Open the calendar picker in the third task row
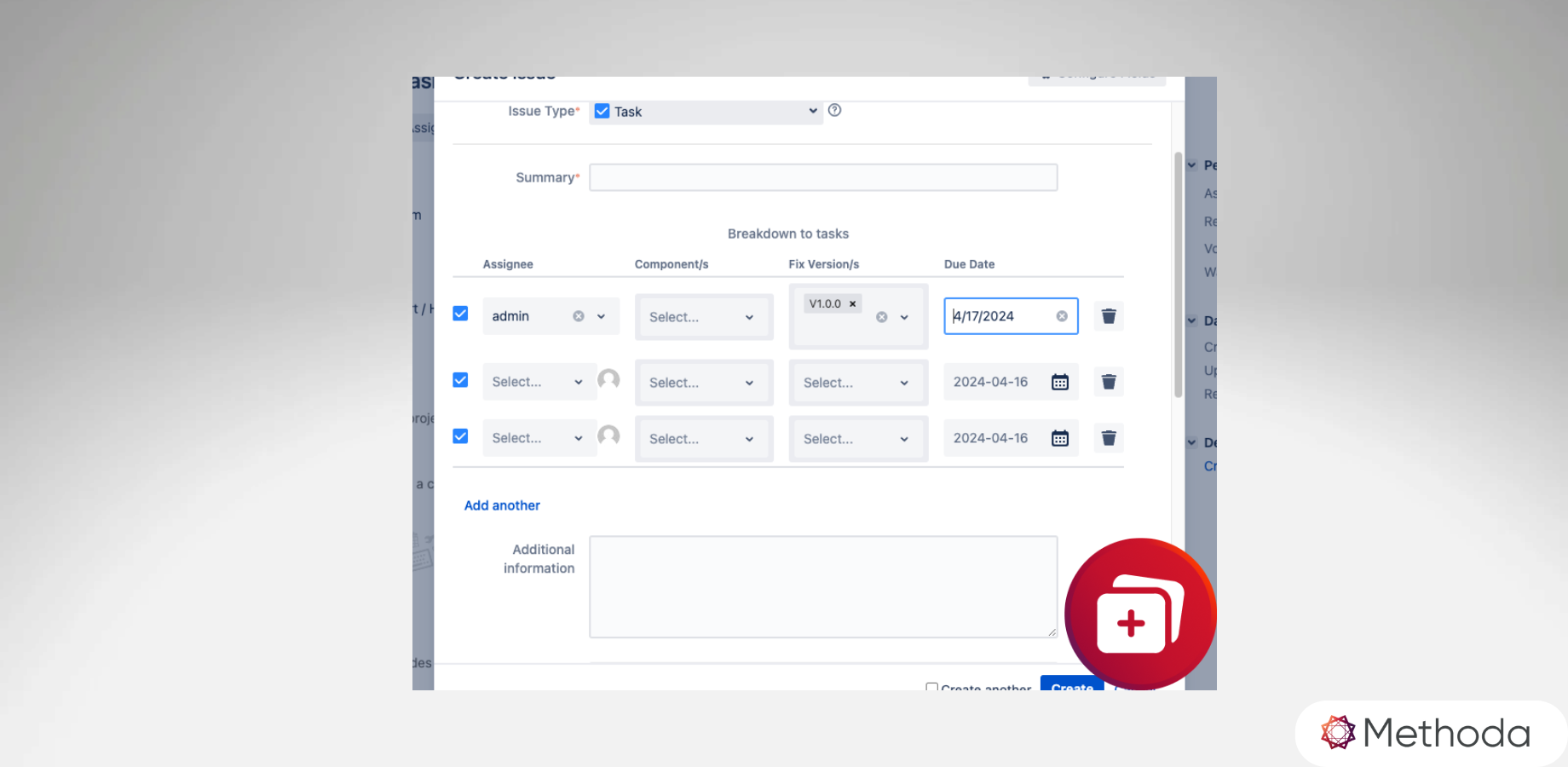1568x767 pixels. coord(1060,438)
